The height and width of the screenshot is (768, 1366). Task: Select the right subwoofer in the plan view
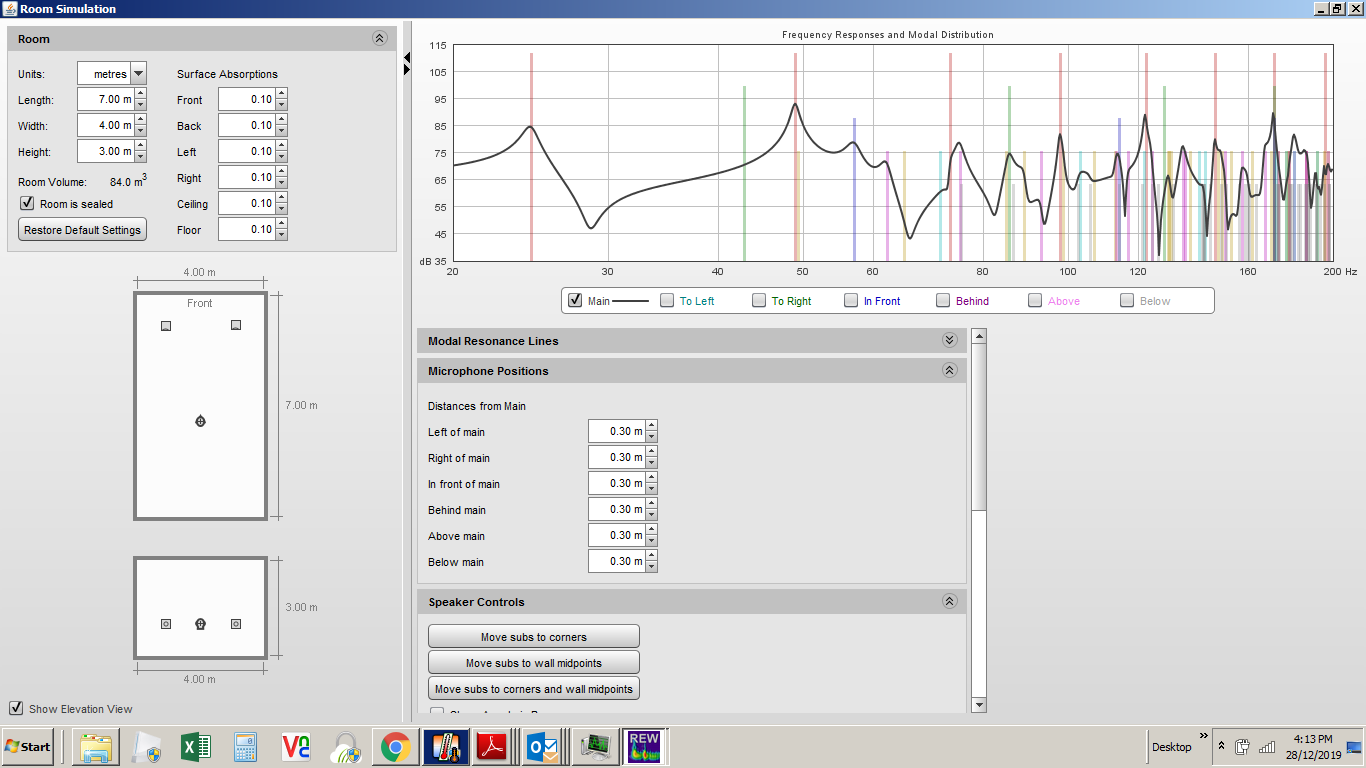[x=236, y=325]
